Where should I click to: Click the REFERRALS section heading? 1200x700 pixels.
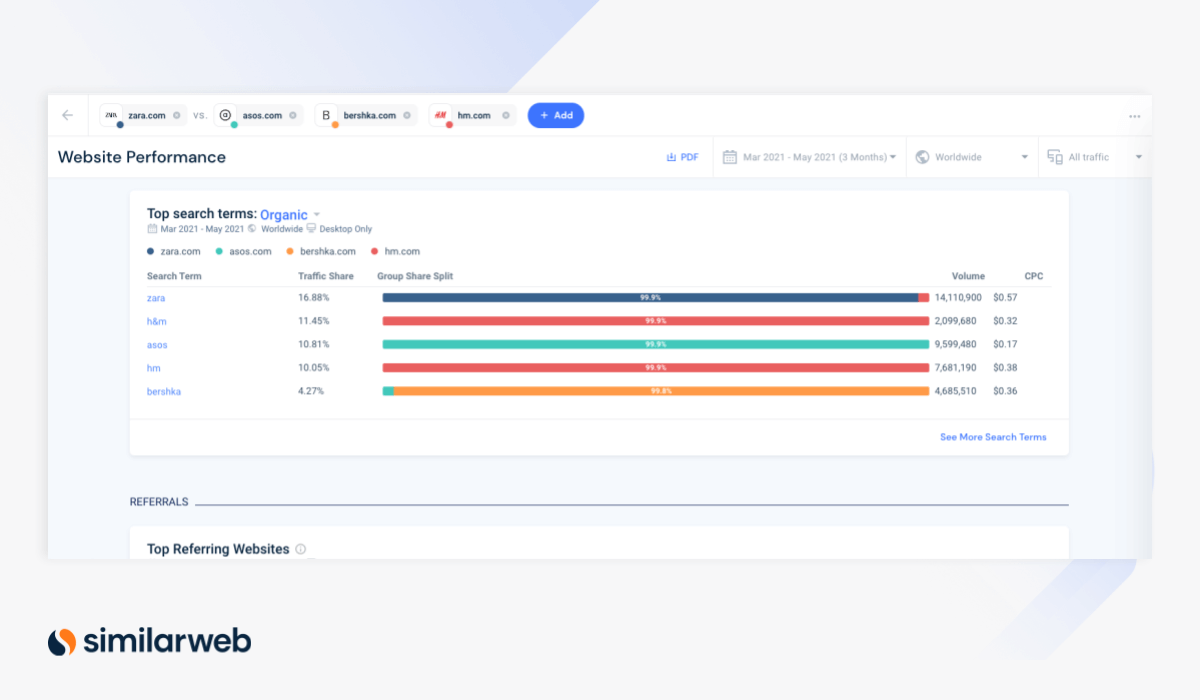click(159, 502)
